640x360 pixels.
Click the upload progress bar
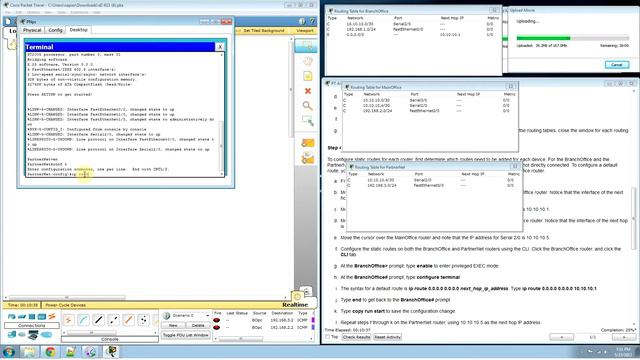(x=572, y=38)
